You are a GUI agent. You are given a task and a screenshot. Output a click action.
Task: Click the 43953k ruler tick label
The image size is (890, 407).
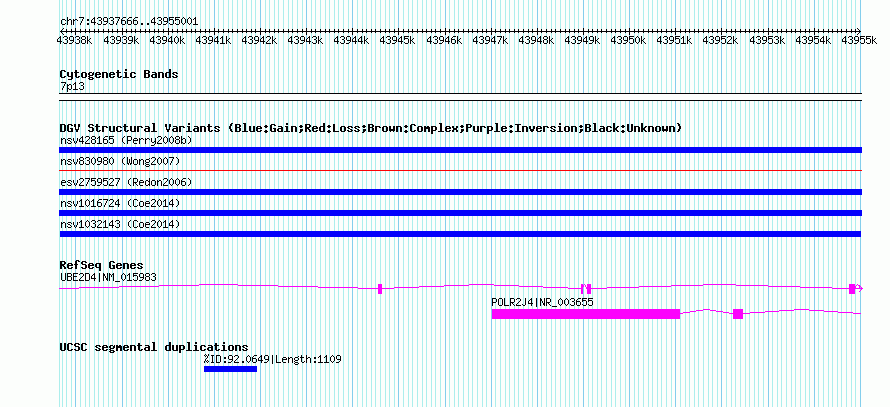[x=767, y=40]
